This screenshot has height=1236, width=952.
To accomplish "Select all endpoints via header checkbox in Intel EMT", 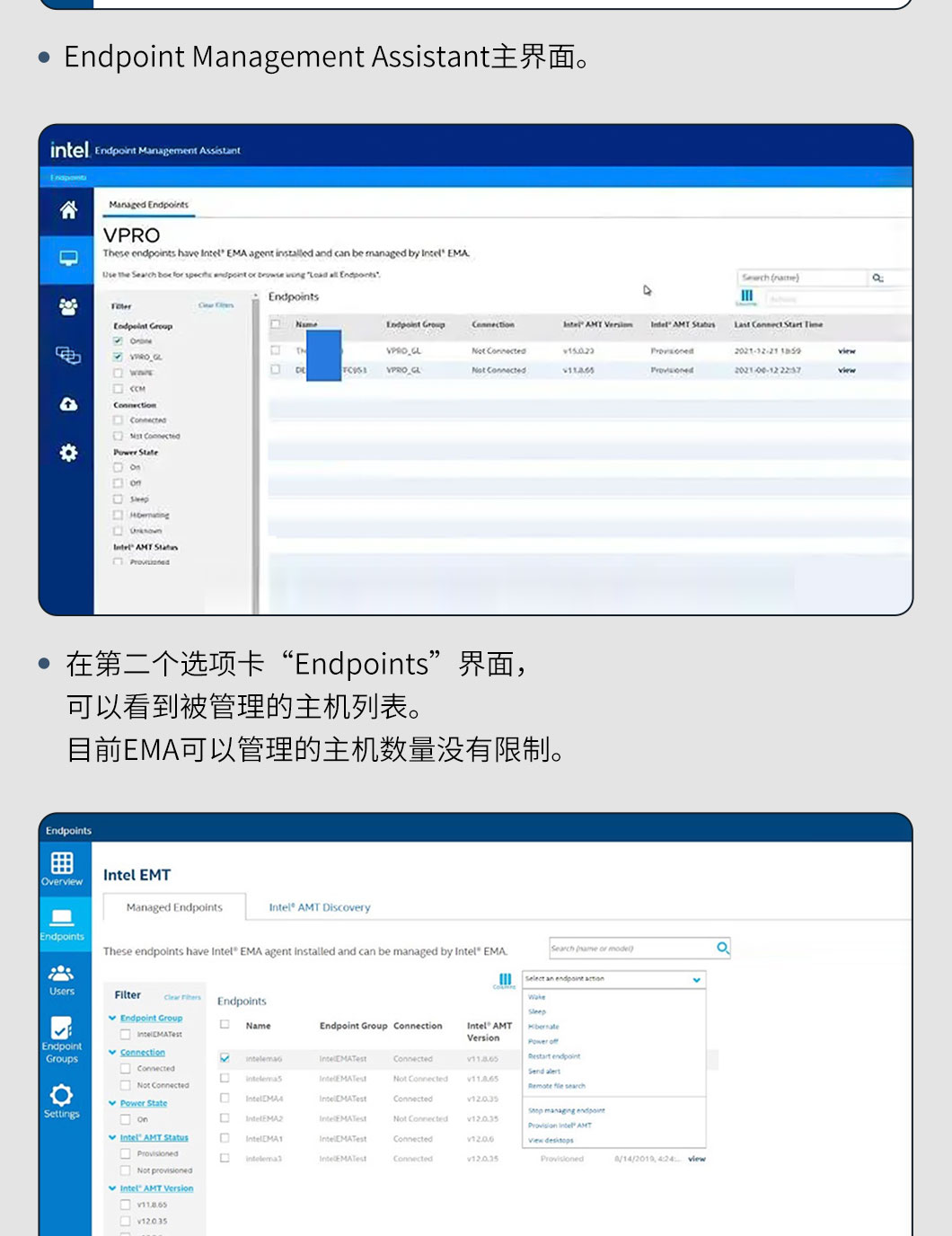I will 225,1024.
